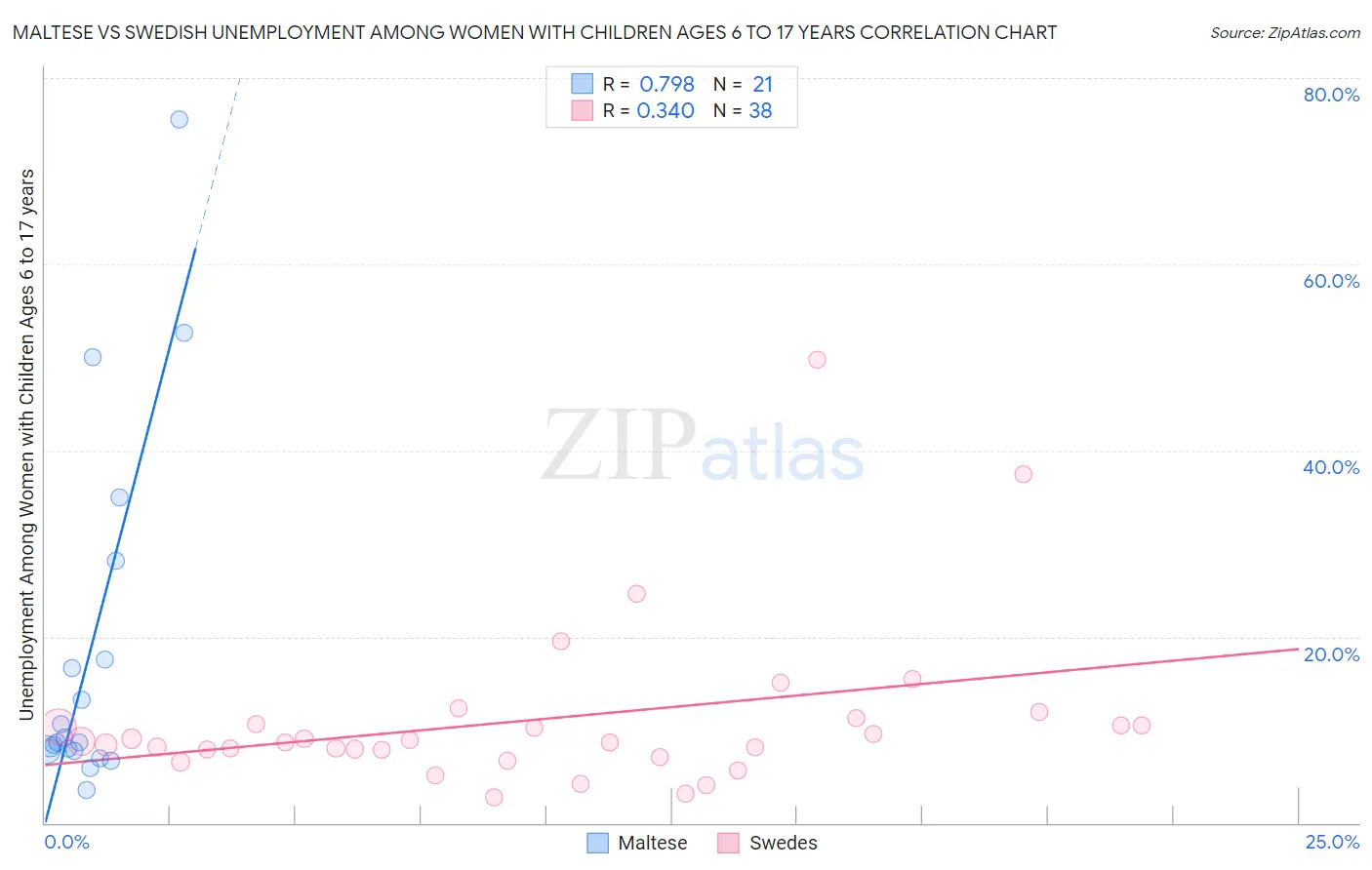Click the 80.0% y-axis label
The width and height of the screenshot is (1372, 870).
click(x=1331, y=95)
